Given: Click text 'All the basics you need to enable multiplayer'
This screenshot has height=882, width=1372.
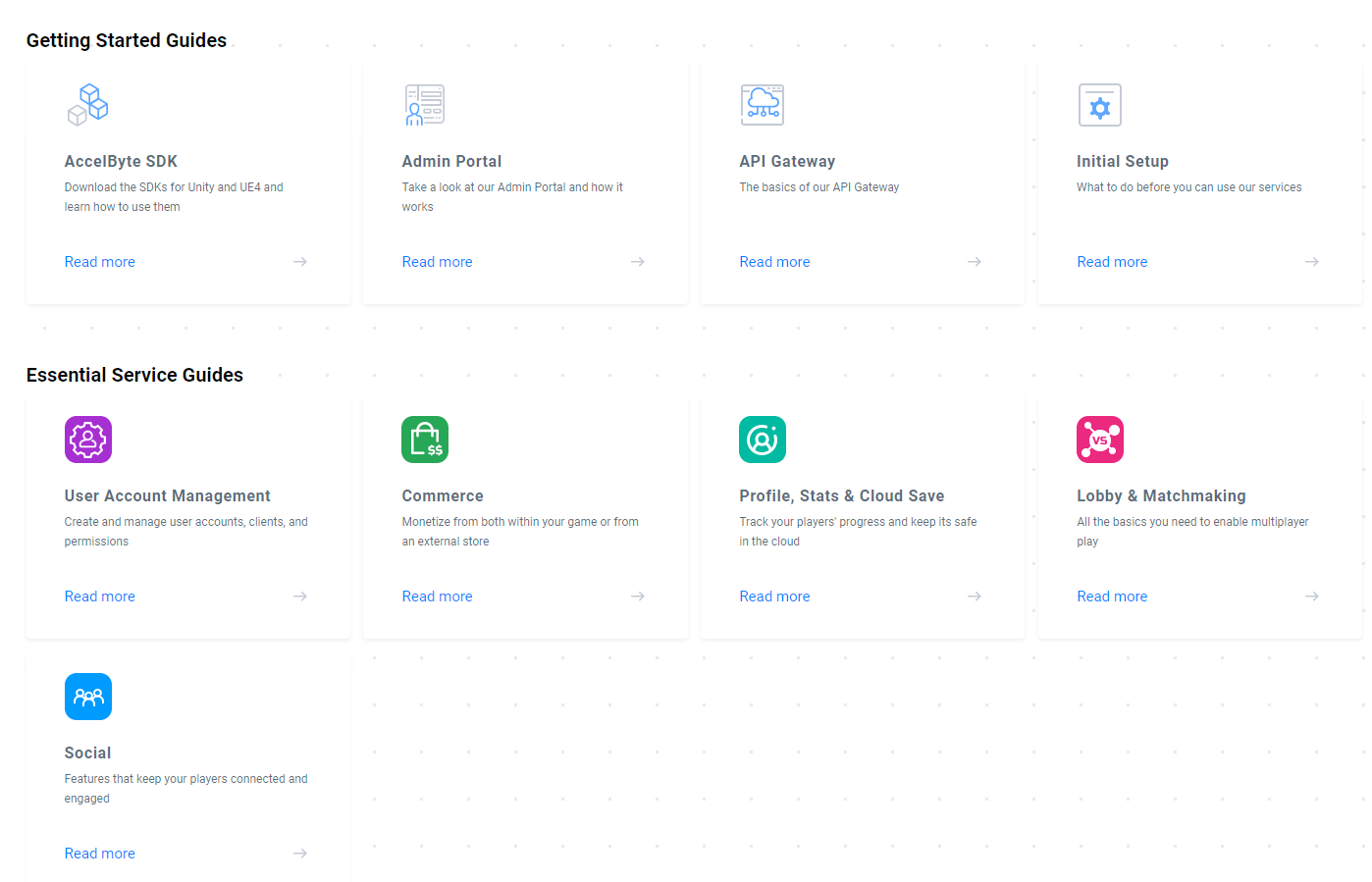Looking at the screenshot, I should click(x=1192, y=522).
